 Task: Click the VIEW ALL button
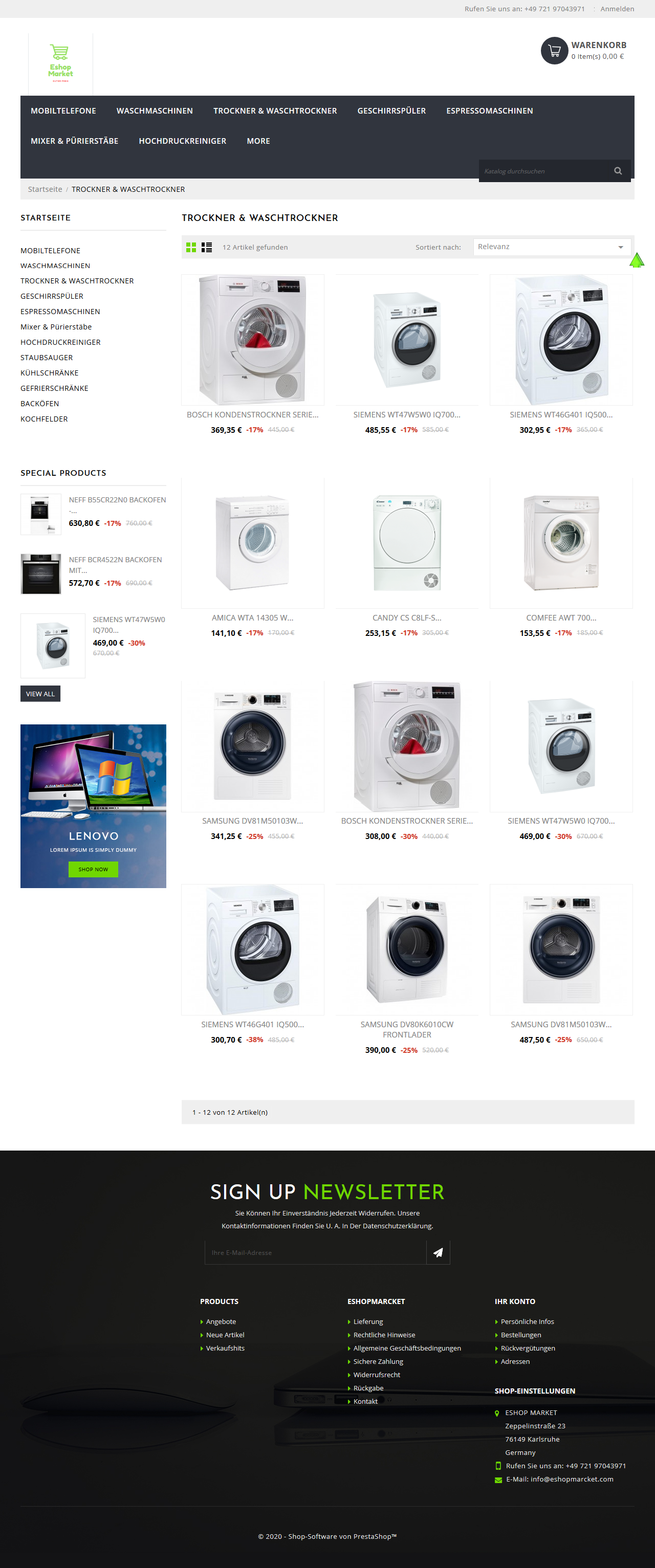[x=40, y=694]
